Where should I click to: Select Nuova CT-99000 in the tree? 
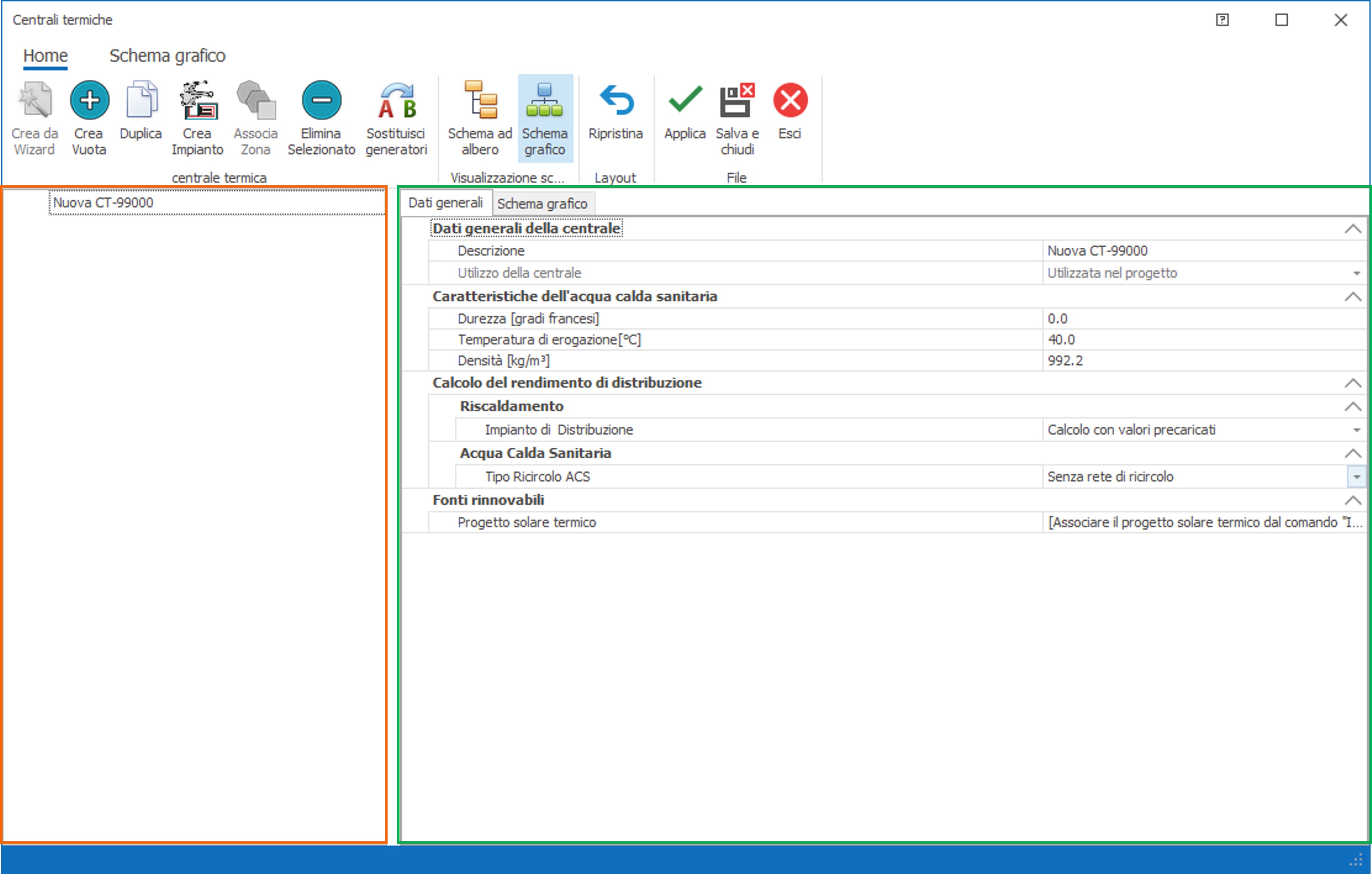pyautogui.click(x=103, y=203)
